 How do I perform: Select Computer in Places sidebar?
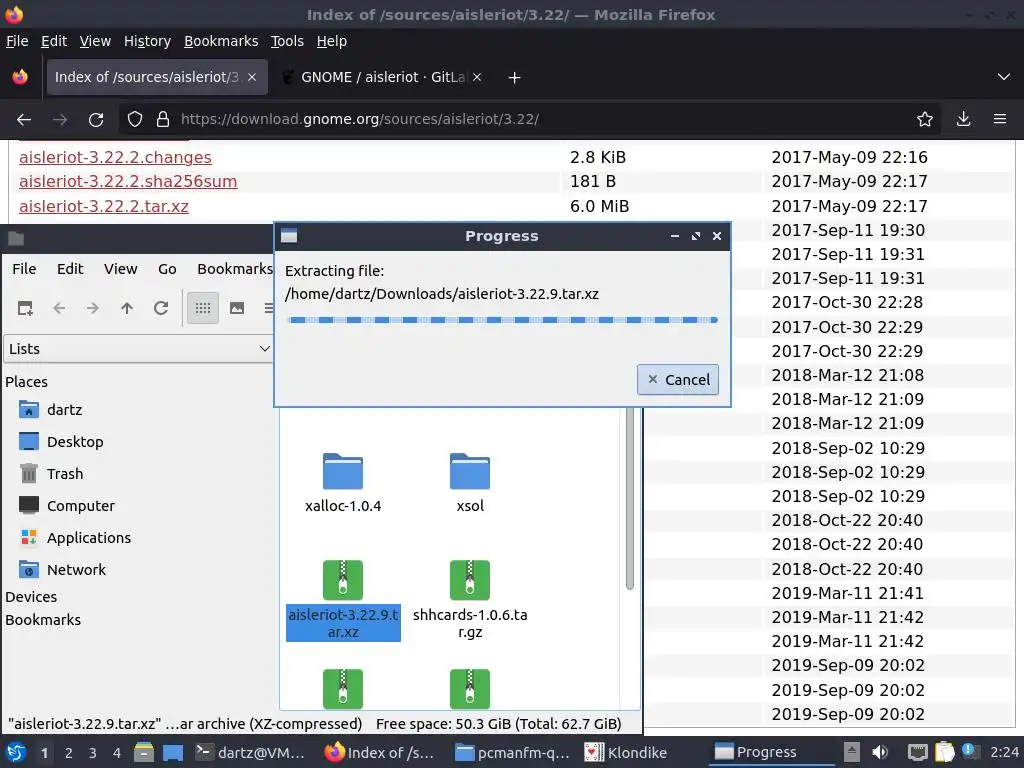(x=80, y=505)
